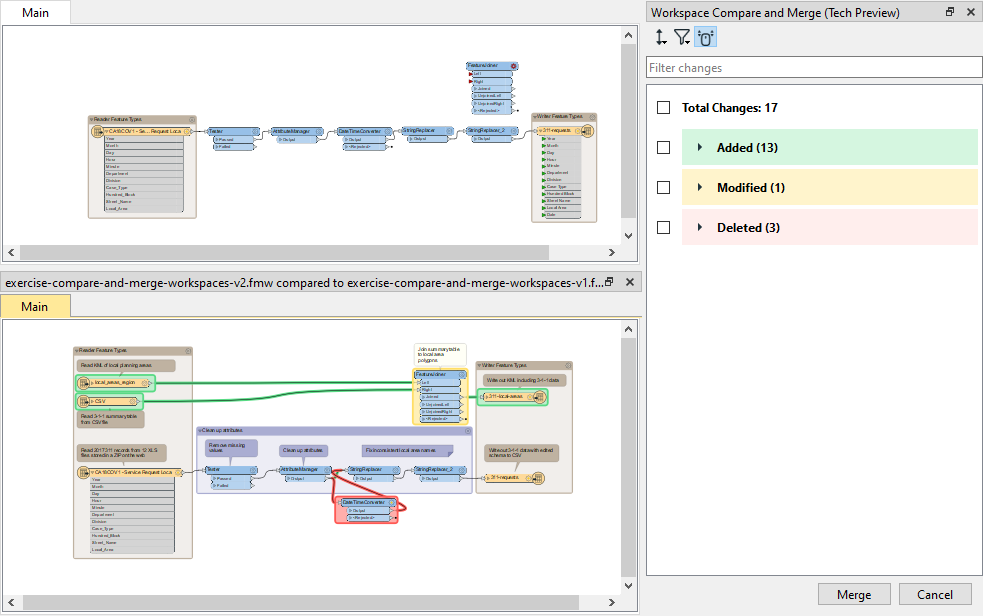Click the expand/collapse changes icon in compare toolbar
Viewport: 983px width, 616px height.
(x=659, y=36)
